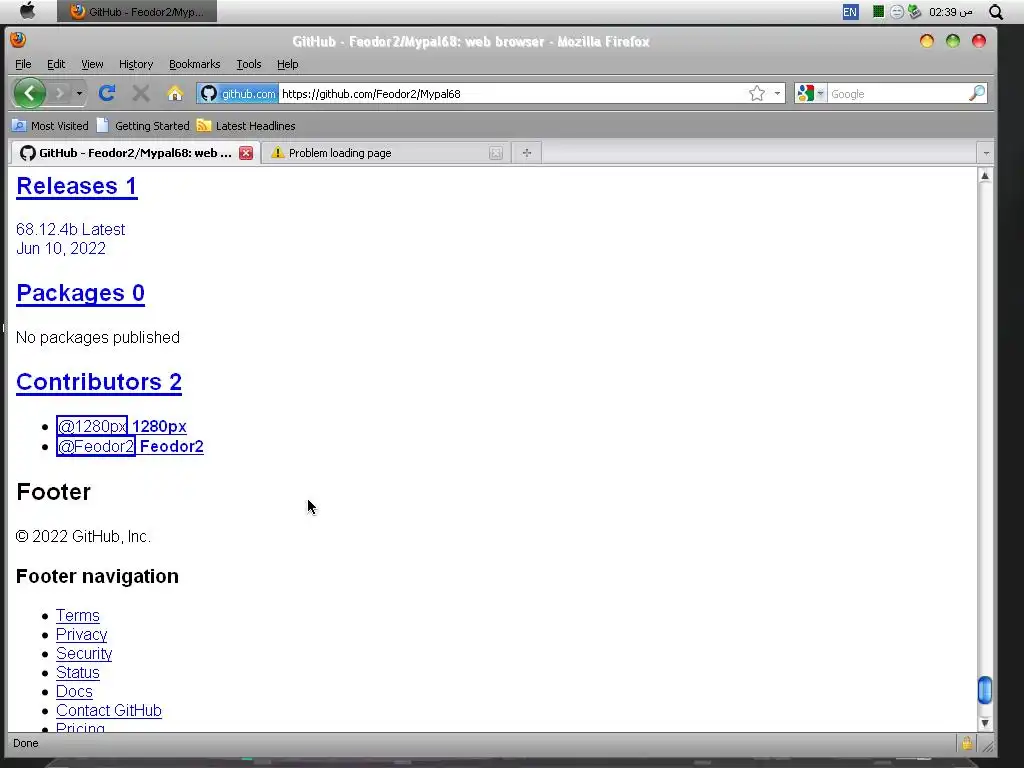Open the View menu
Image resolution: width=1024 pixels, height=768 pixels.
click(92, 64)
